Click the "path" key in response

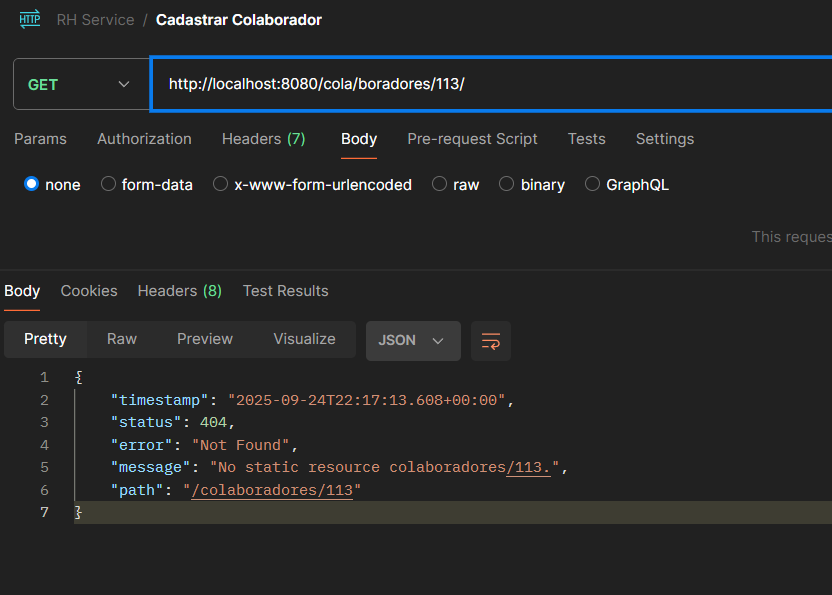pos(137,490)
